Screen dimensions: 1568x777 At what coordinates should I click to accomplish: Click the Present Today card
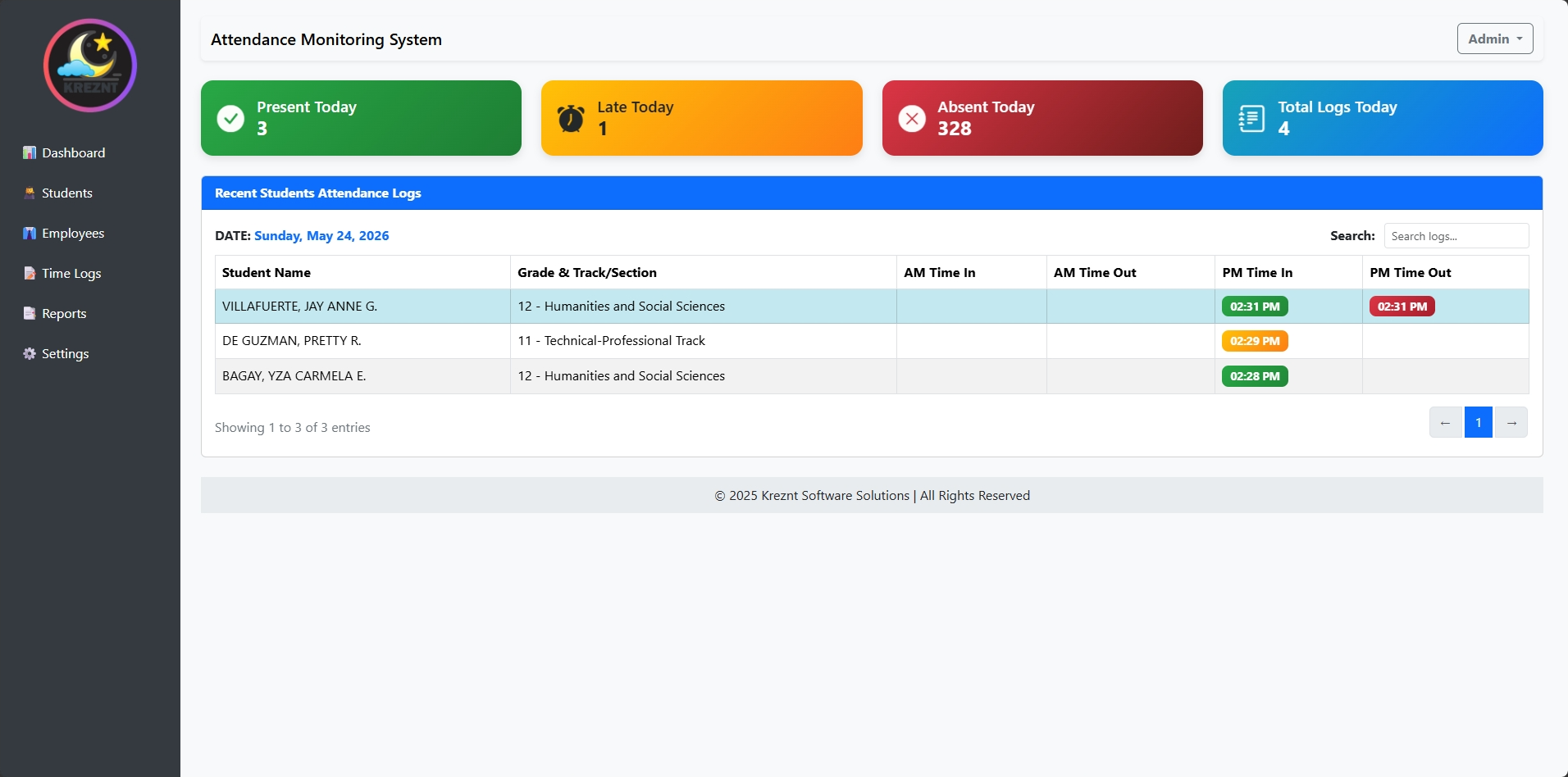point(361,118)
